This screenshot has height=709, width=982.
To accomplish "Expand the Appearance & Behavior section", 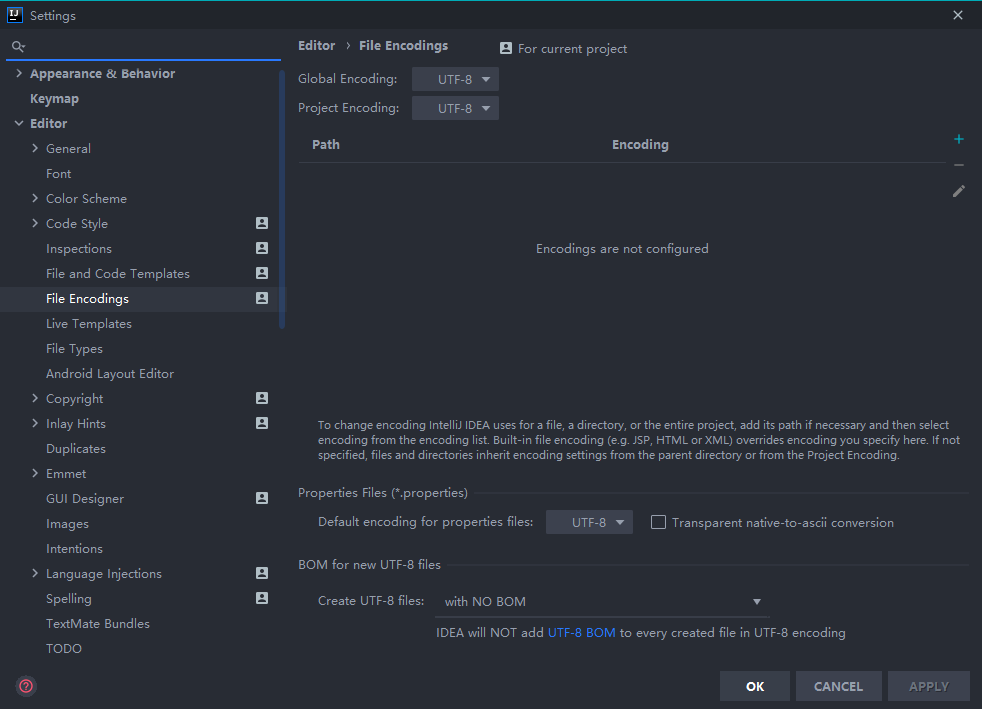I will tap(19, 74).
